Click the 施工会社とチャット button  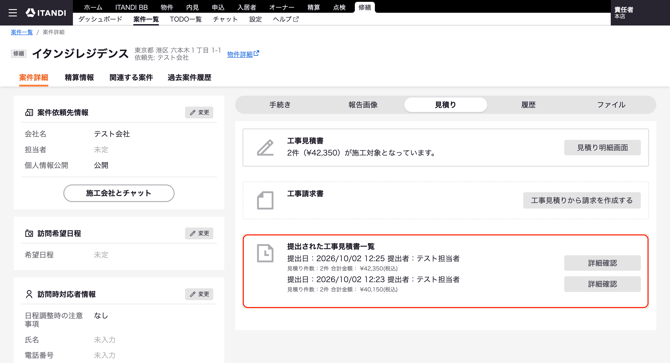point(119,193)
